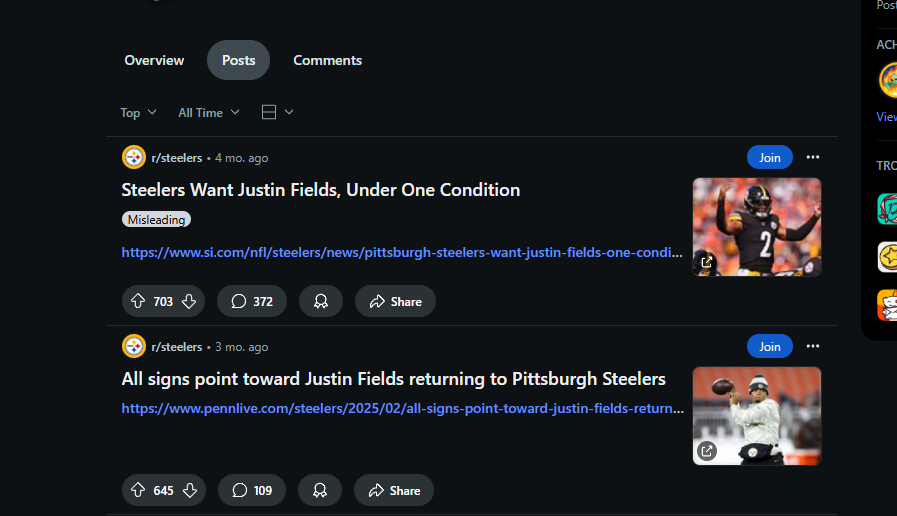Open the more options menu for the second post
The width and height of the screenshot is (897, 516).
click(x=813, y=346)
